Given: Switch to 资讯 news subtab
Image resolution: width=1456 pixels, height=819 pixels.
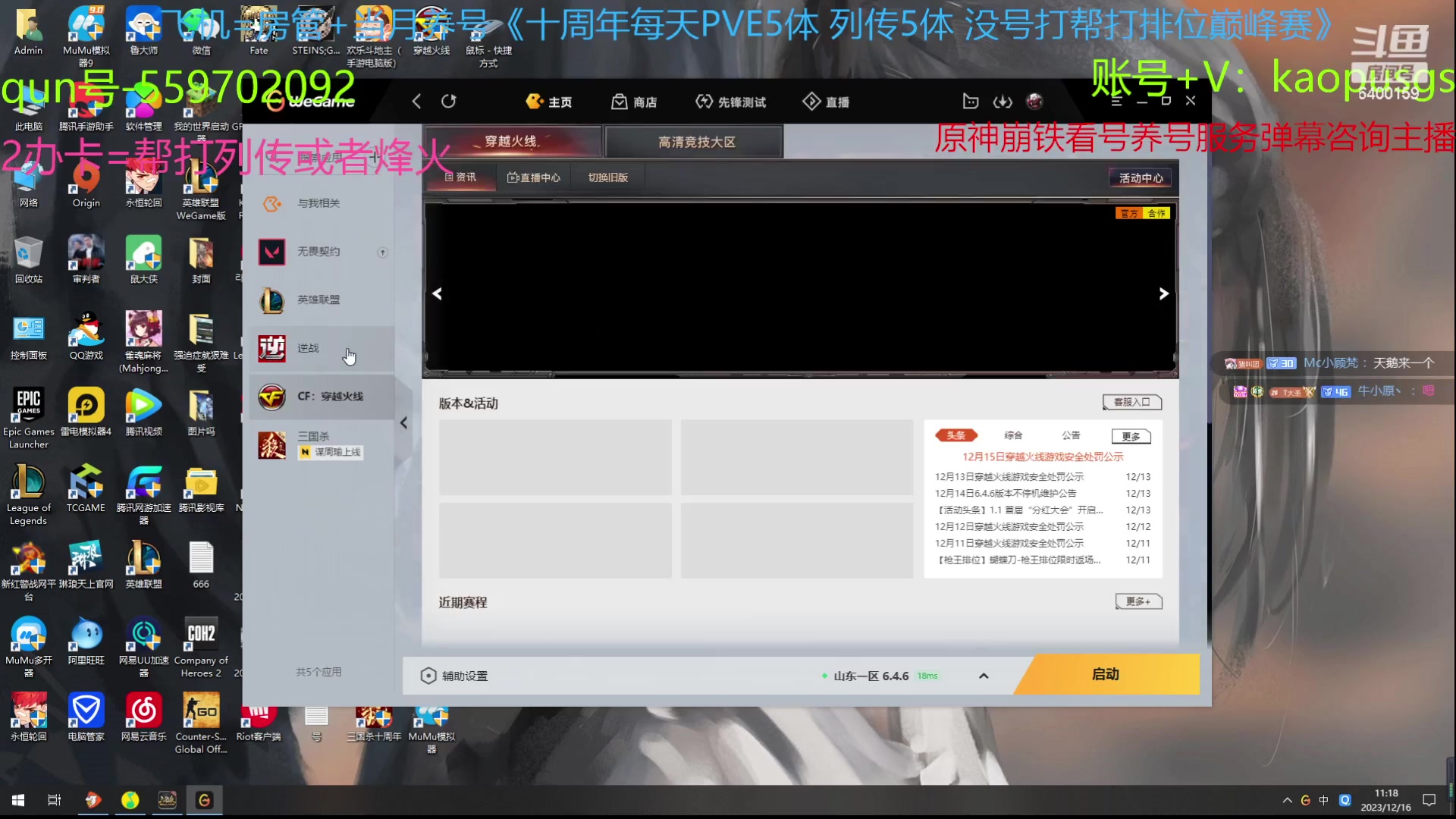Looking at the screenshot, I should pyautogui.click(x=460, y=177).
